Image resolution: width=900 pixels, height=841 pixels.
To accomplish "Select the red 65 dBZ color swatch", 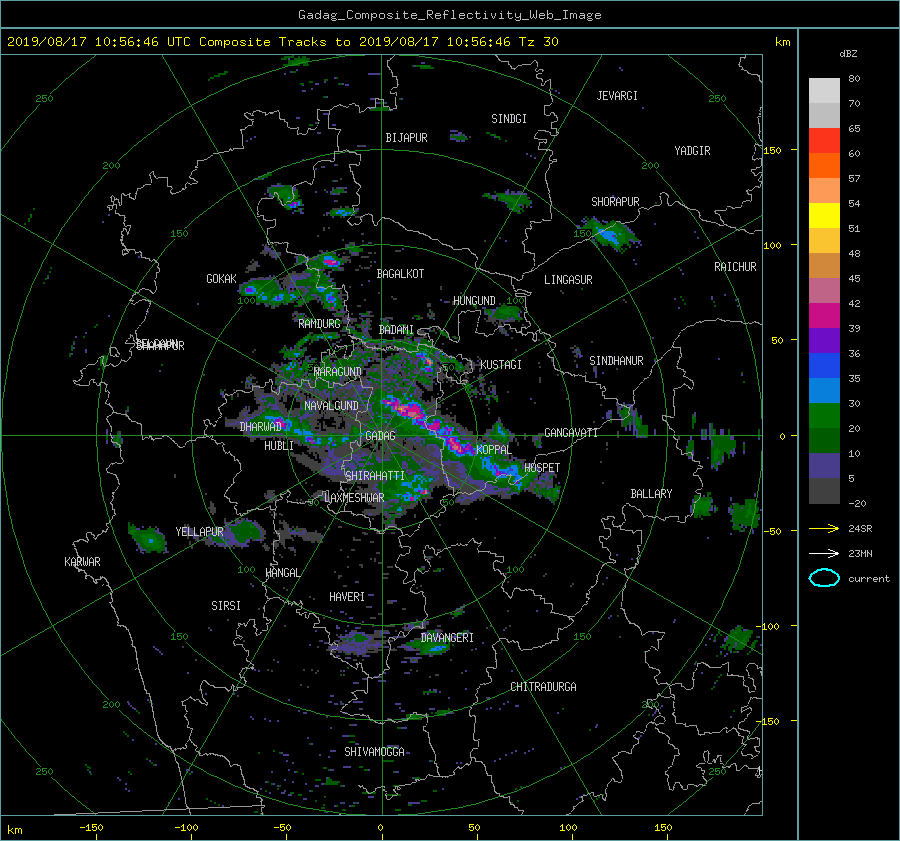I will pos(824,140).
